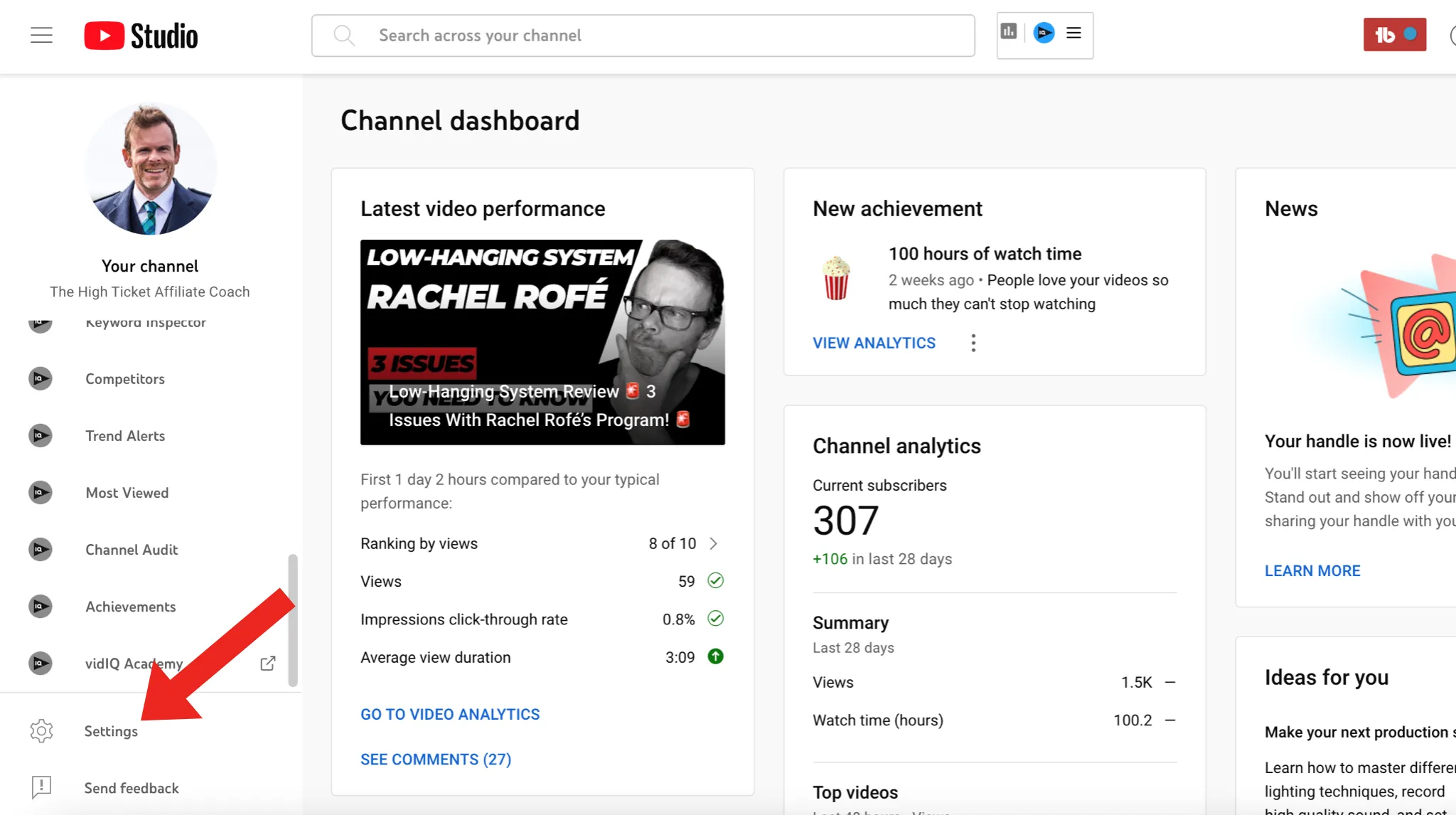The width and height of the screenshot is (1456, 815).
Task: Click the hamburger menu at top left
Action: point(40,34)
